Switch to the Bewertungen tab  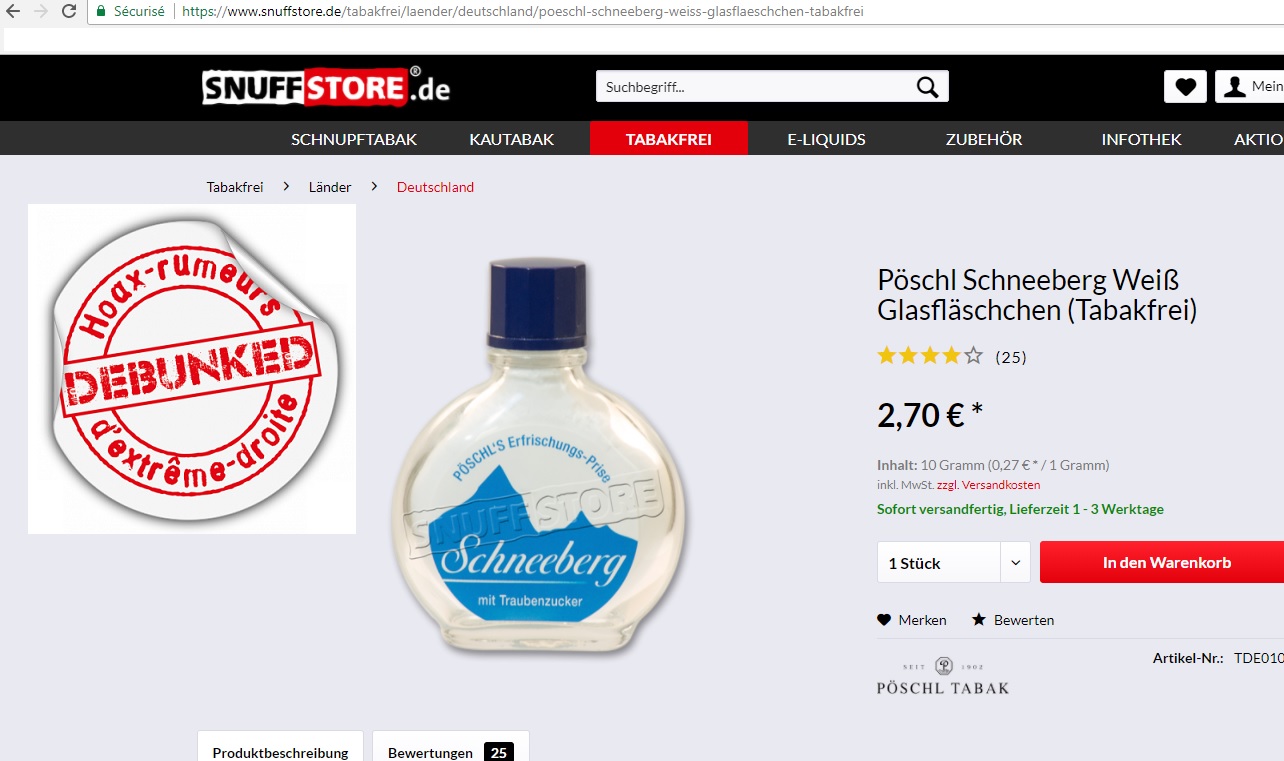451,746
